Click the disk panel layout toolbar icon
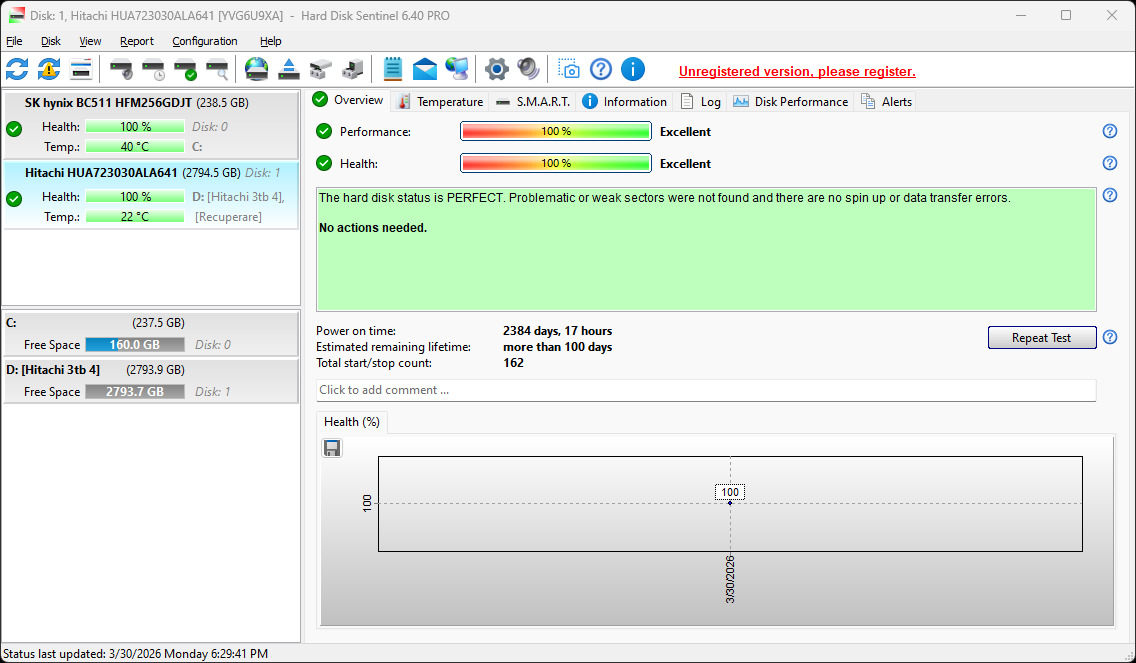Screen dimensions: 1136x663 [x=81, y=70]
